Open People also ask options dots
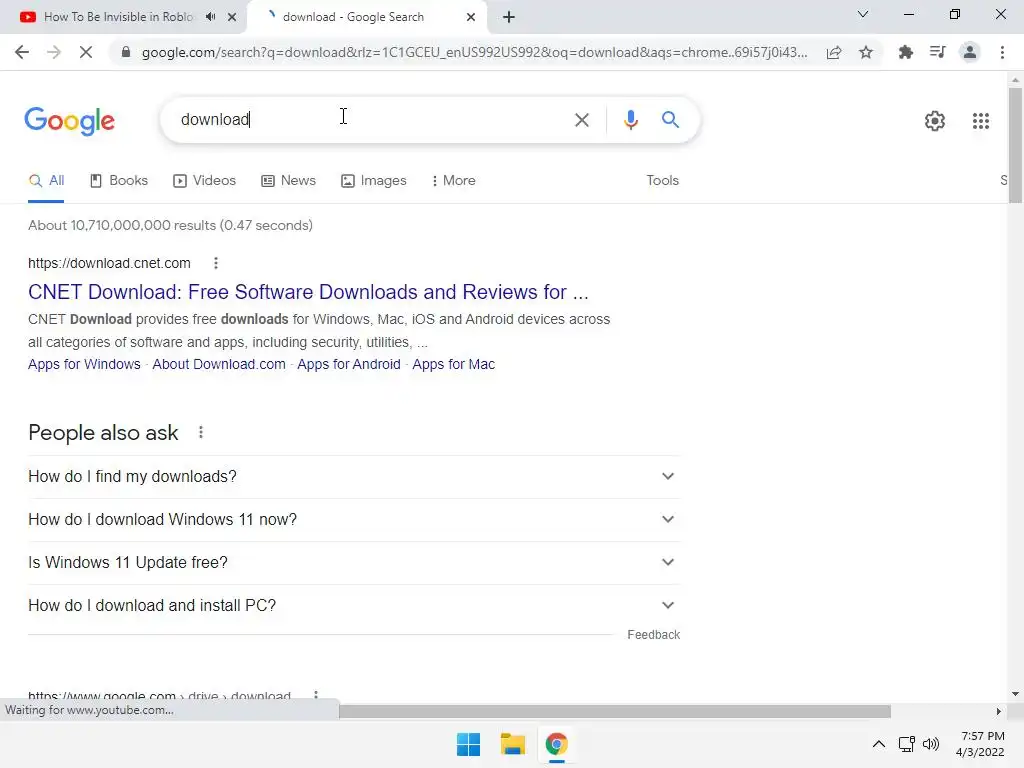Viewport: 1024px width, 768px height. click(201, 432)
